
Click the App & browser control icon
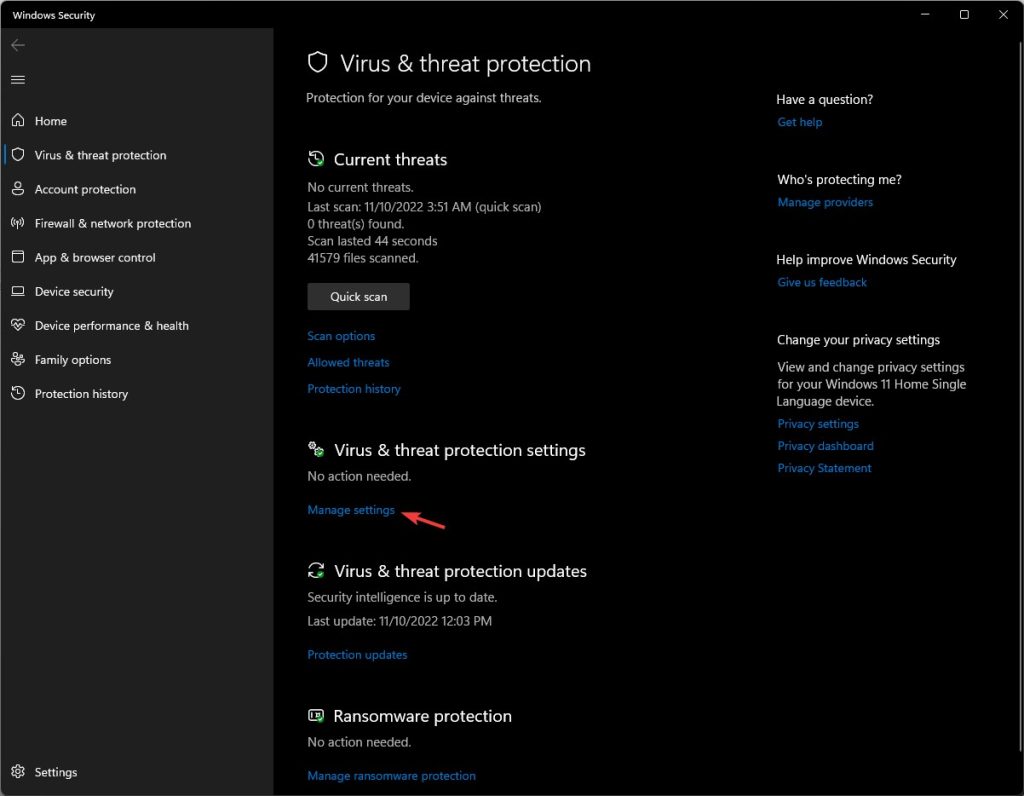click(x=17, y=256)
